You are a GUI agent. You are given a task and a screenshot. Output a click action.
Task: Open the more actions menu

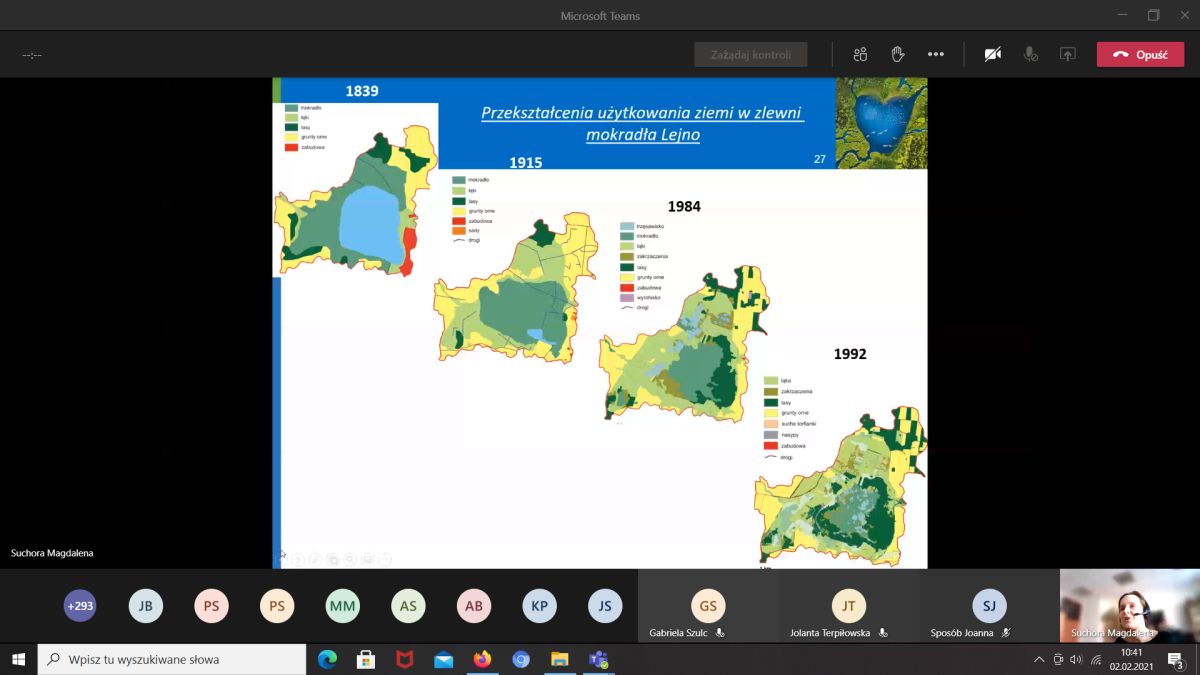(x=936, y=55)
